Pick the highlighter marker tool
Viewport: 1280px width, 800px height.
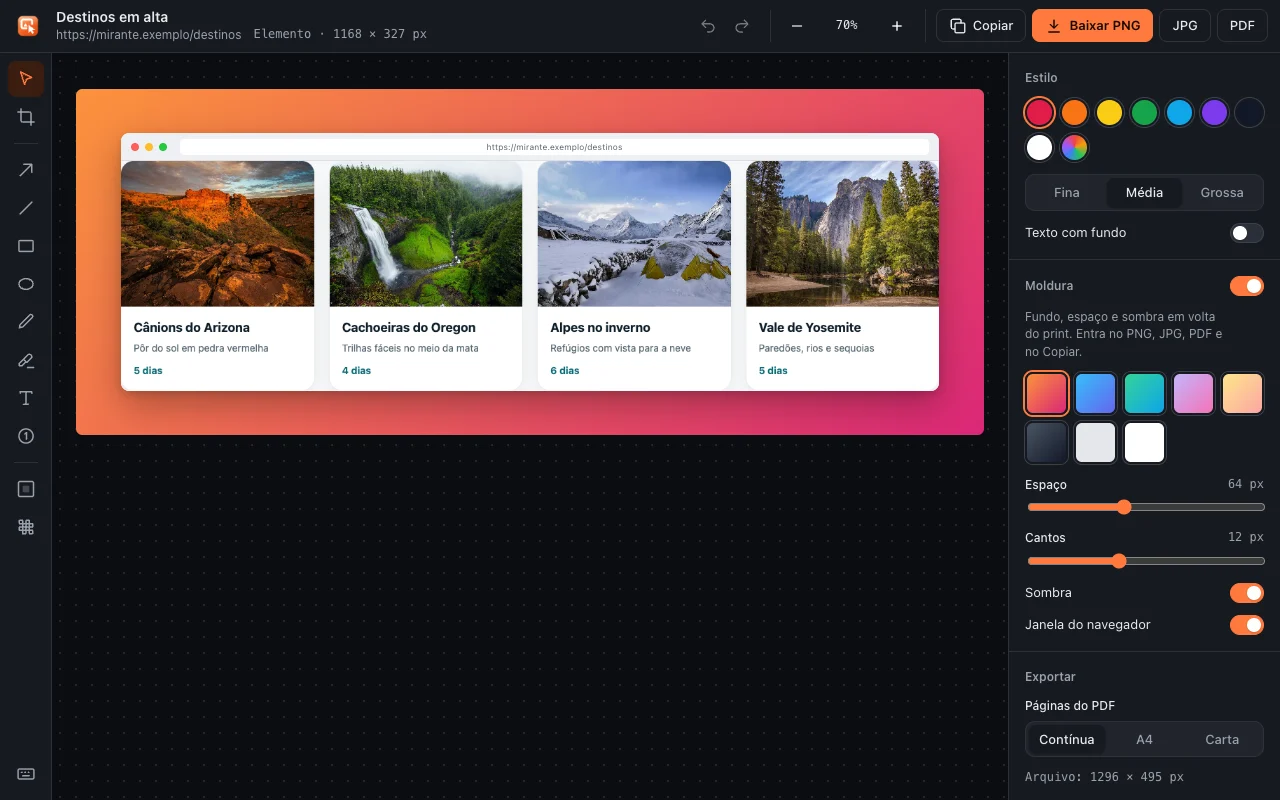coord(26,360)
